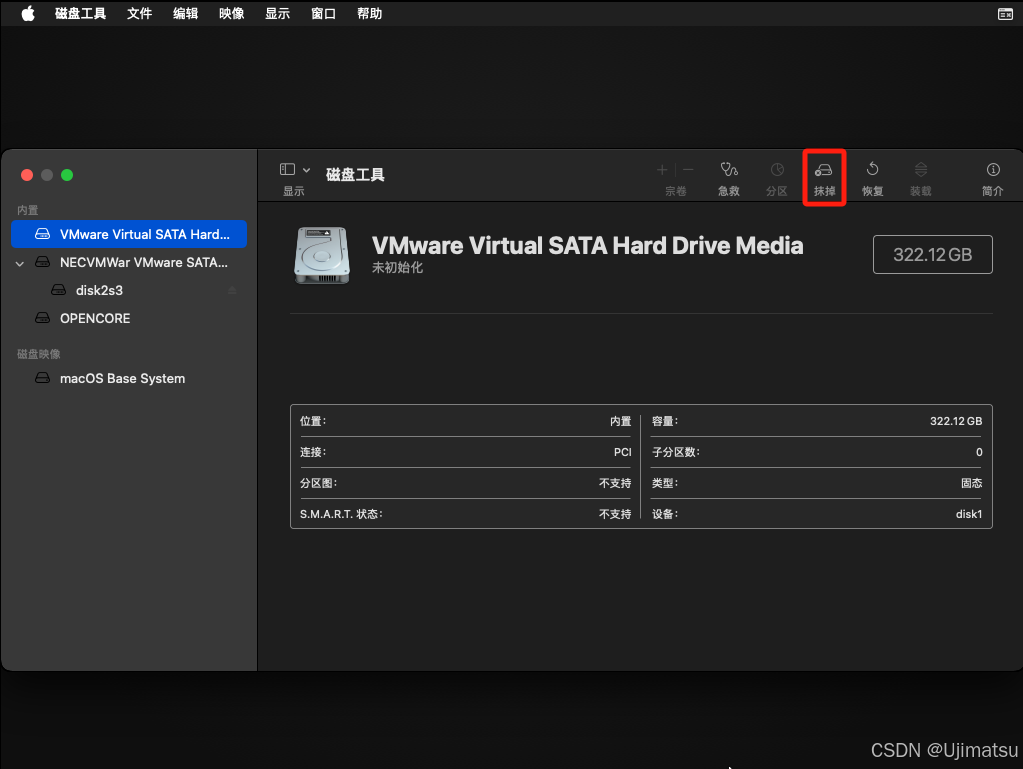Run 急救 First Aid stethoscope tool
The height and width of the screenshot is (769, 1023).
click(x=729, y=170)
